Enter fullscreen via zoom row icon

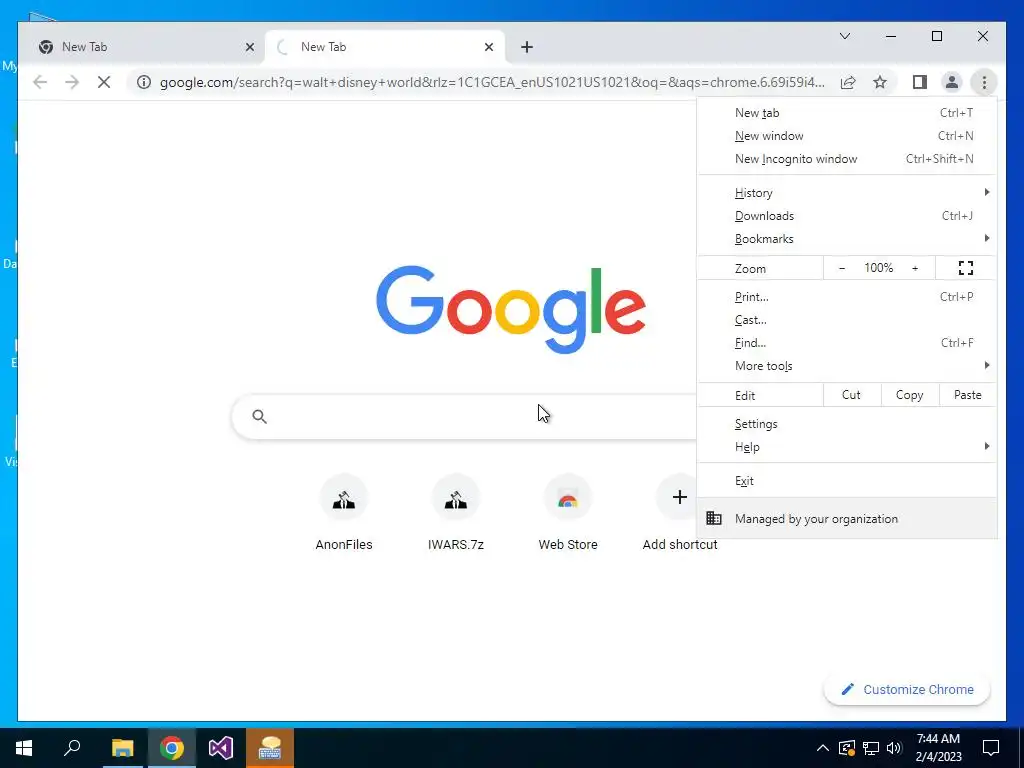coord(965,268)
